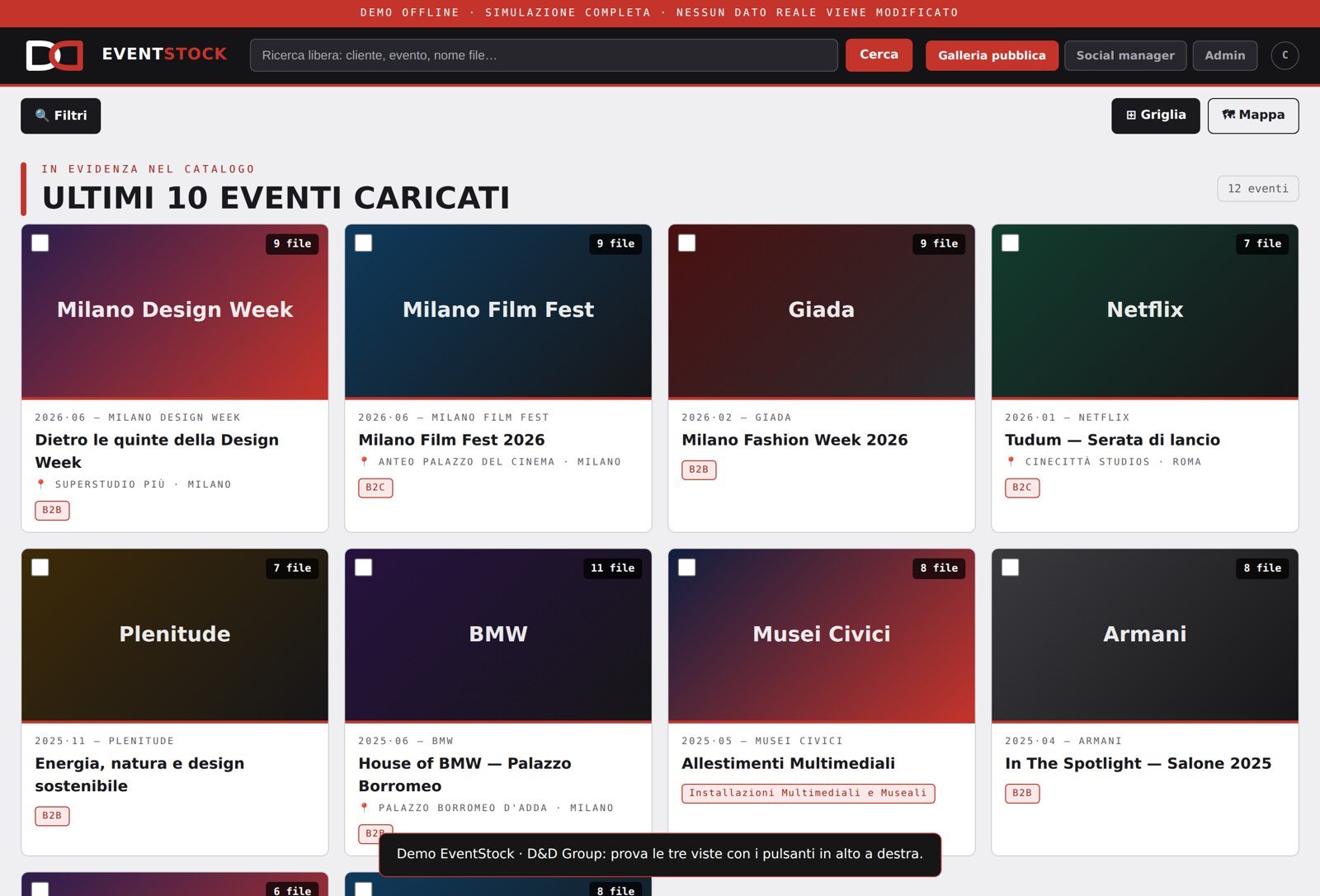
Task: Open "Milano Fashion Week 2026" title
Action: pos(794,440)
